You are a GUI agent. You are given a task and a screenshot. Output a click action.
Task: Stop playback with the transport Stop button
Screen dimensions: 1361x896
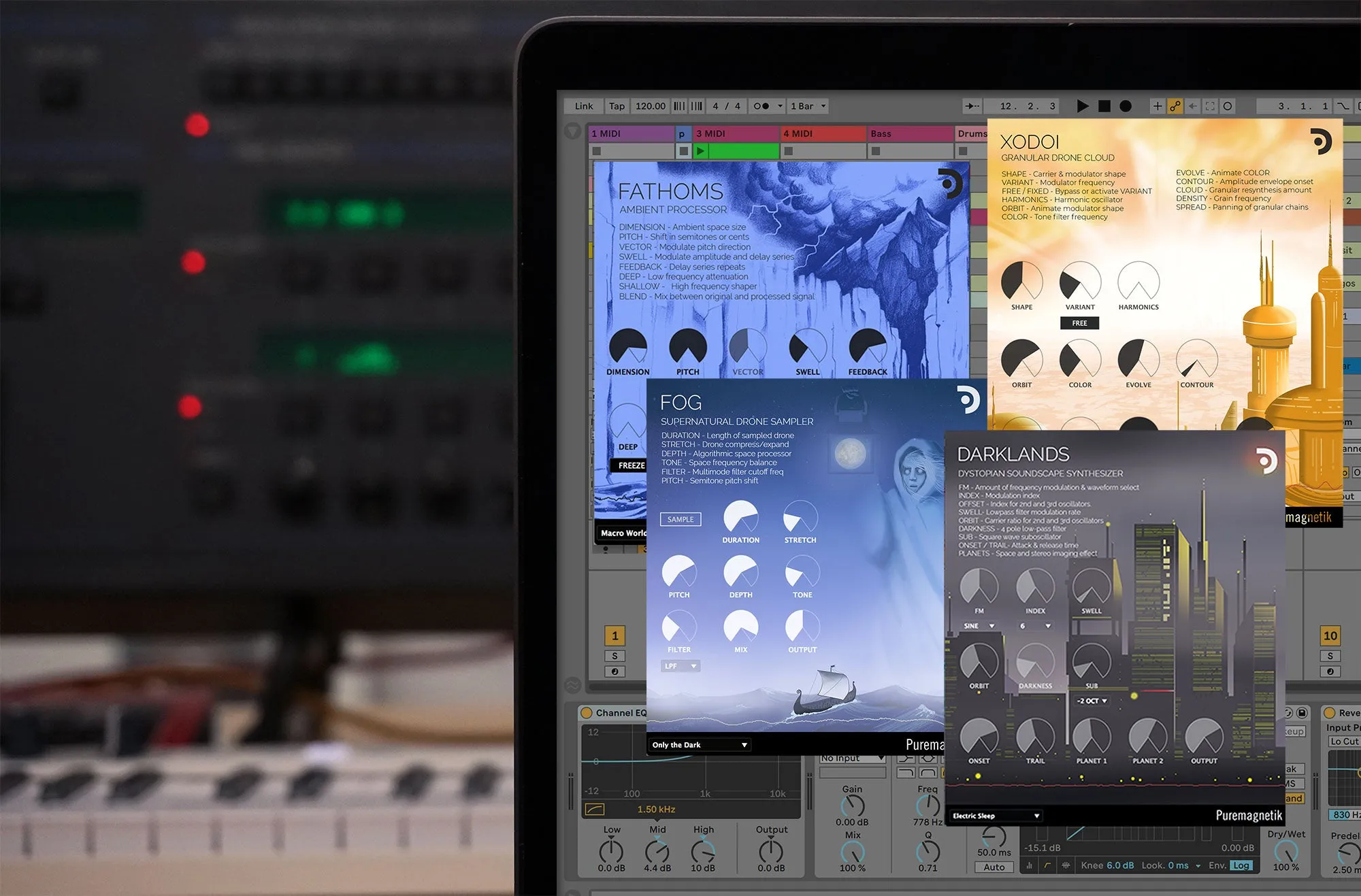click(x=1104, y=106)
